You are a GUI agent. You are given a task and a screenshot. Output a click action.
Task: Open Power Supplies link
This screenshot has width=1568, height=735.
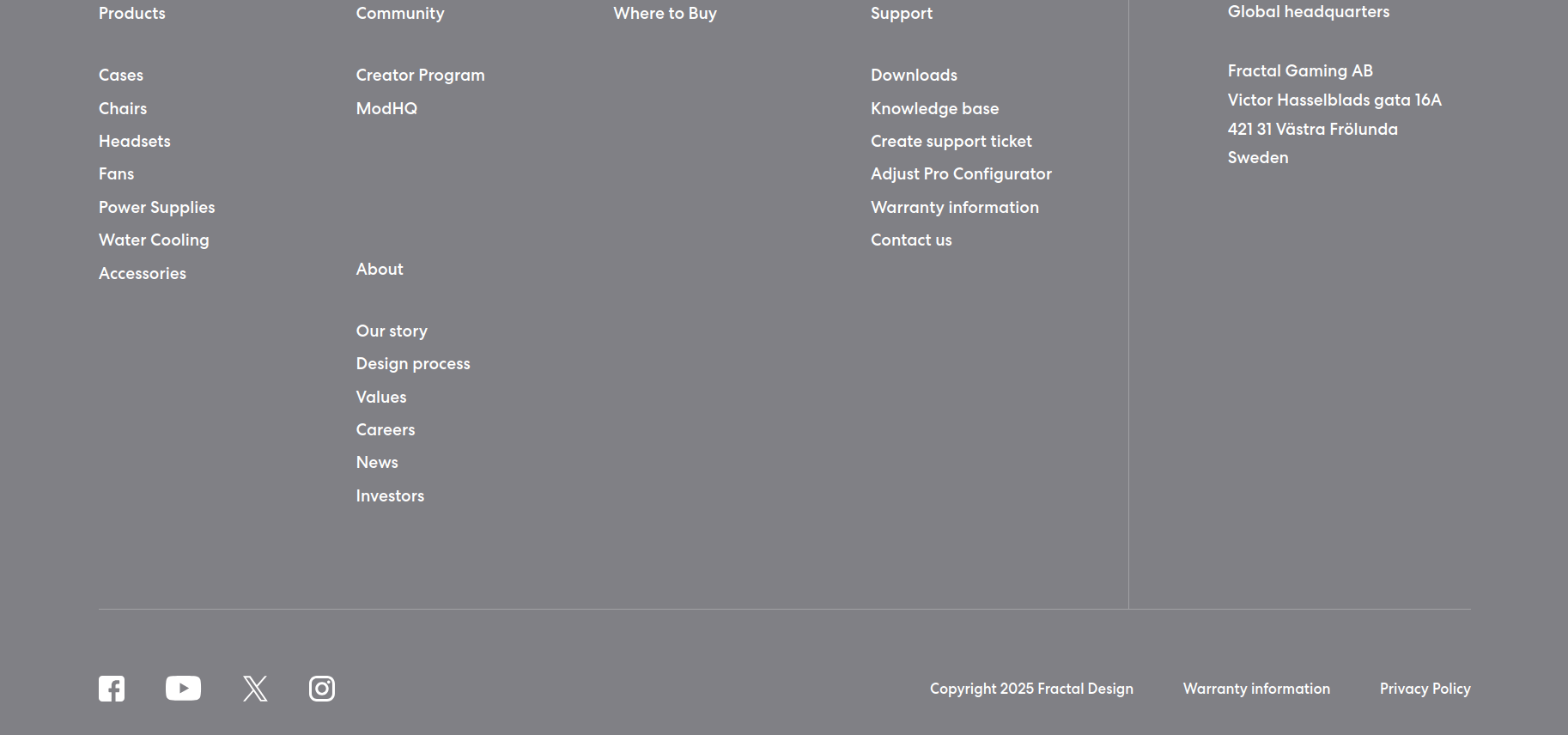pos(157,208)
